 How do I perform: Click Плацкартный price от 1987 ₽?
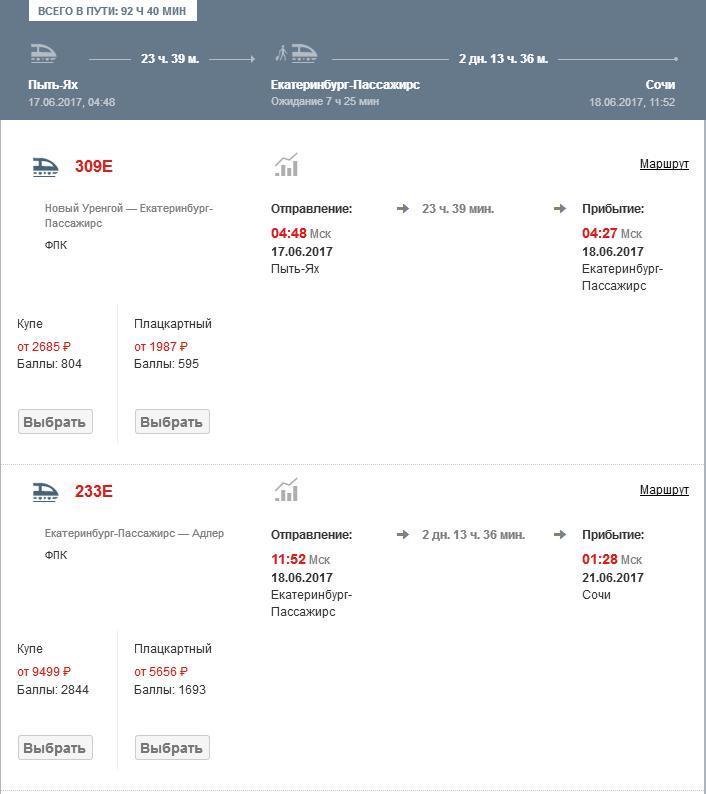tap(161, 347)
